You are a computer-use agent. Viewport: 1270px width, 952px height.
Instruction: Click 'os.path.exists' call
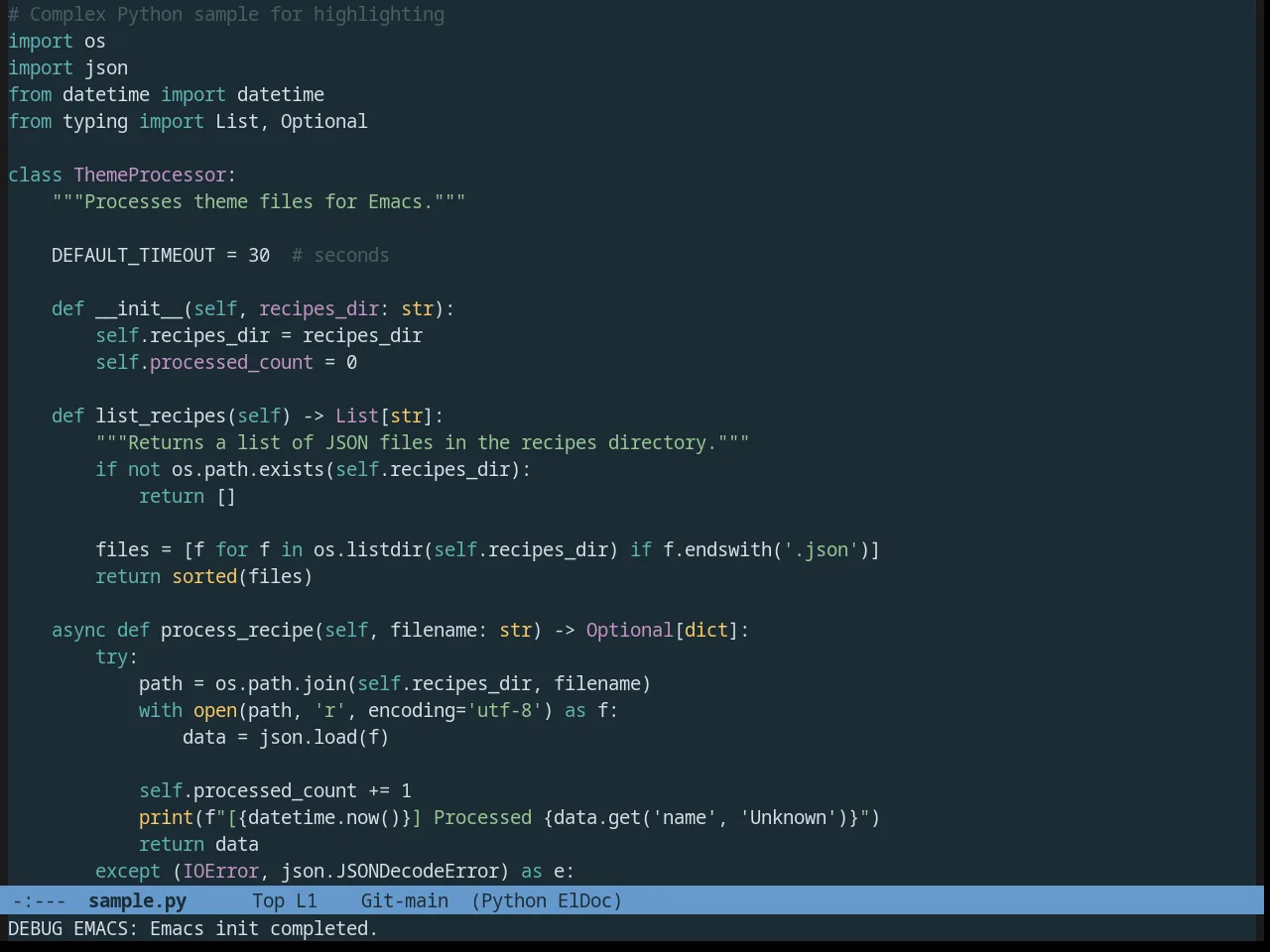[248, 469]
